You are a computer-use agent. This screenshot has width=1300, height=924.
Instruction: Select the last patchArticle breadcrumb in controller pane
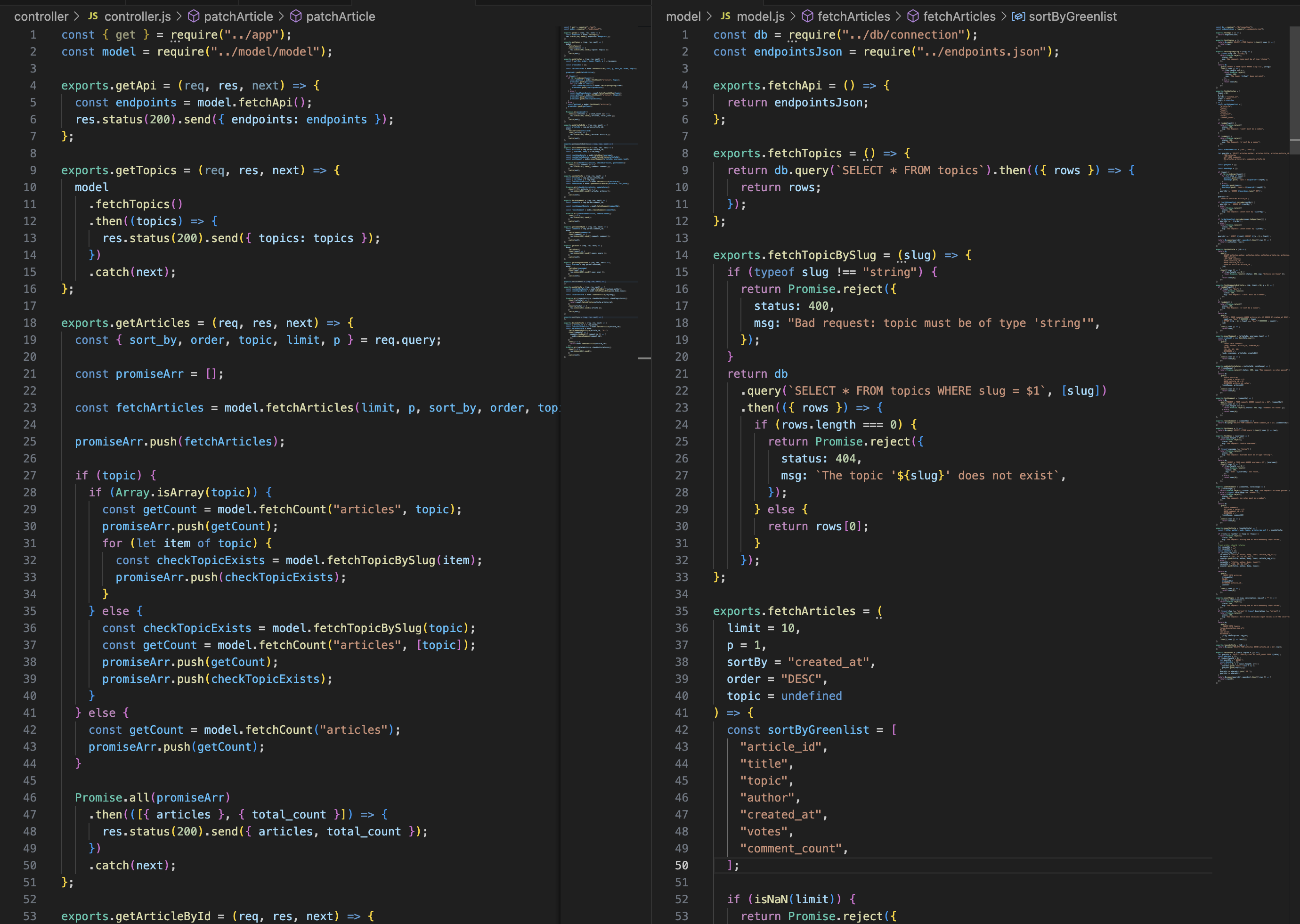tap(340, 16)
